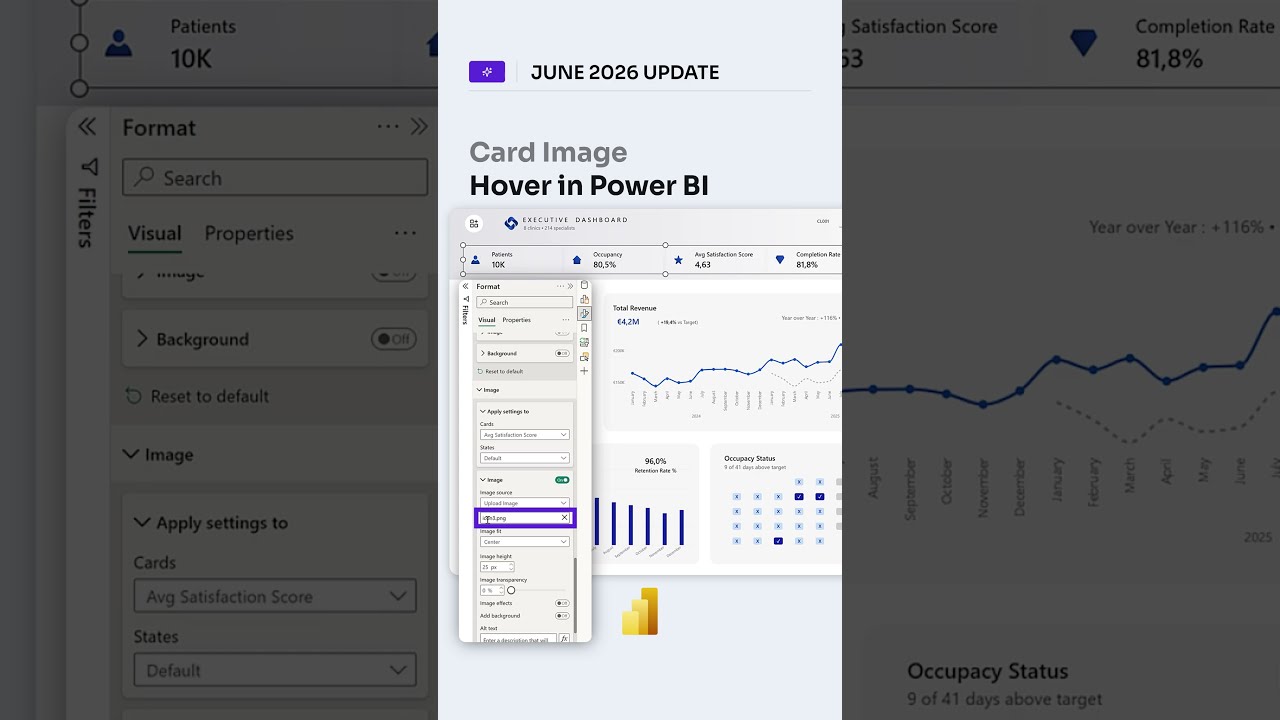Open the orange pane icon above the plus

[584, 356]
